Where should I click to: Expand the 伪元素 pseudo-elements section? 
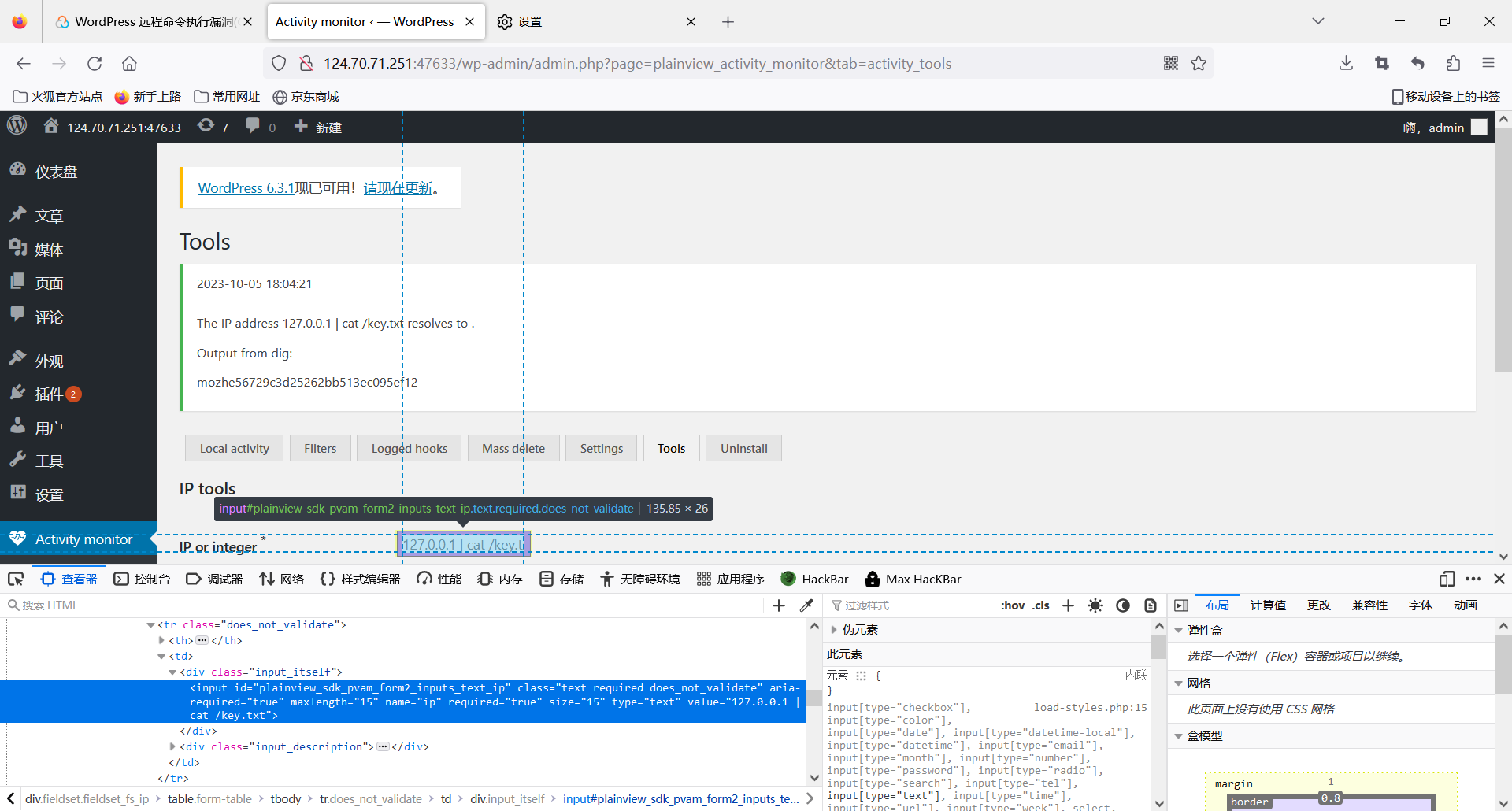[x=834, y=630]
